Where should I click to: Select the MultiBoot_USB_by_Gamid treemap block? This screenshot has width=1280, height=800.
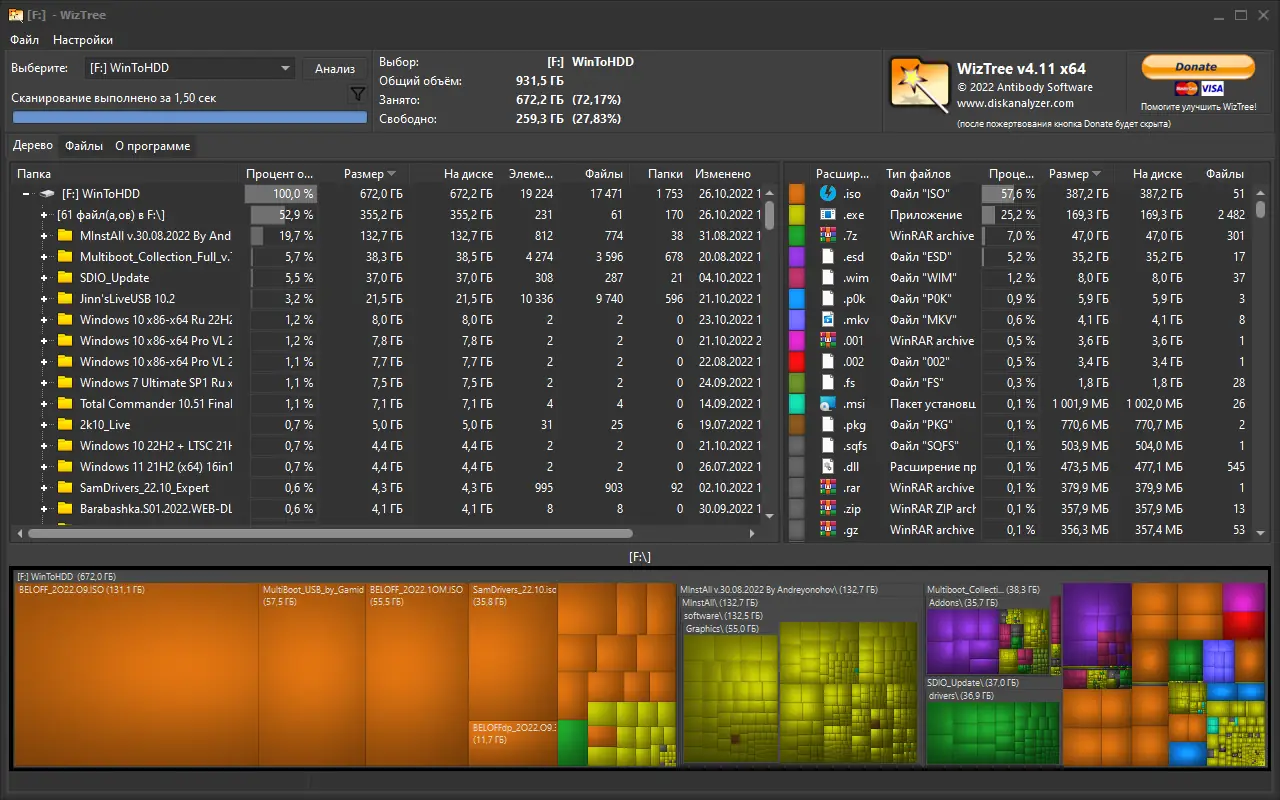[x=312, y=675]
